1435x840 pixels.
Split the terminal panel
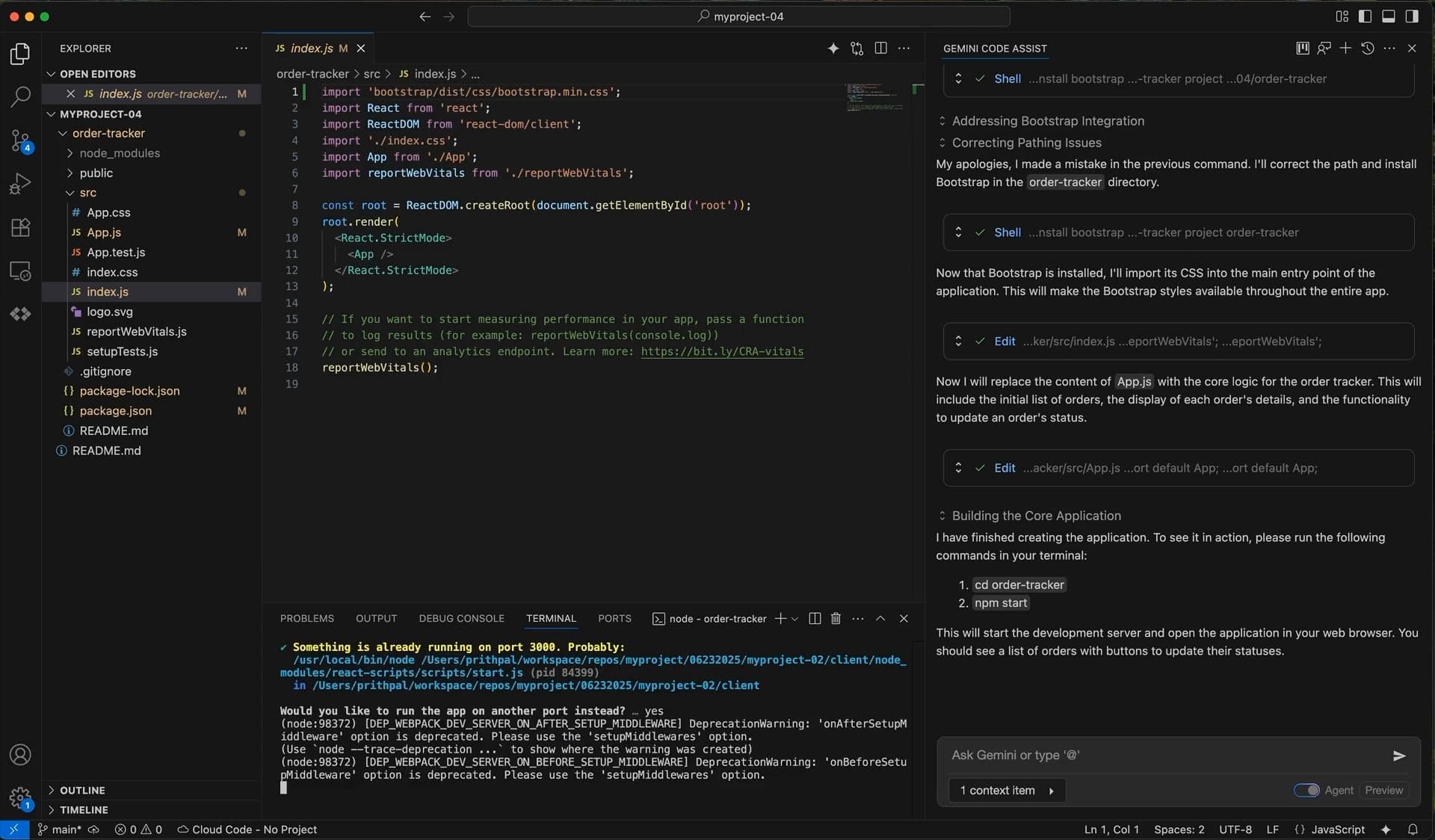click(815, 619)
